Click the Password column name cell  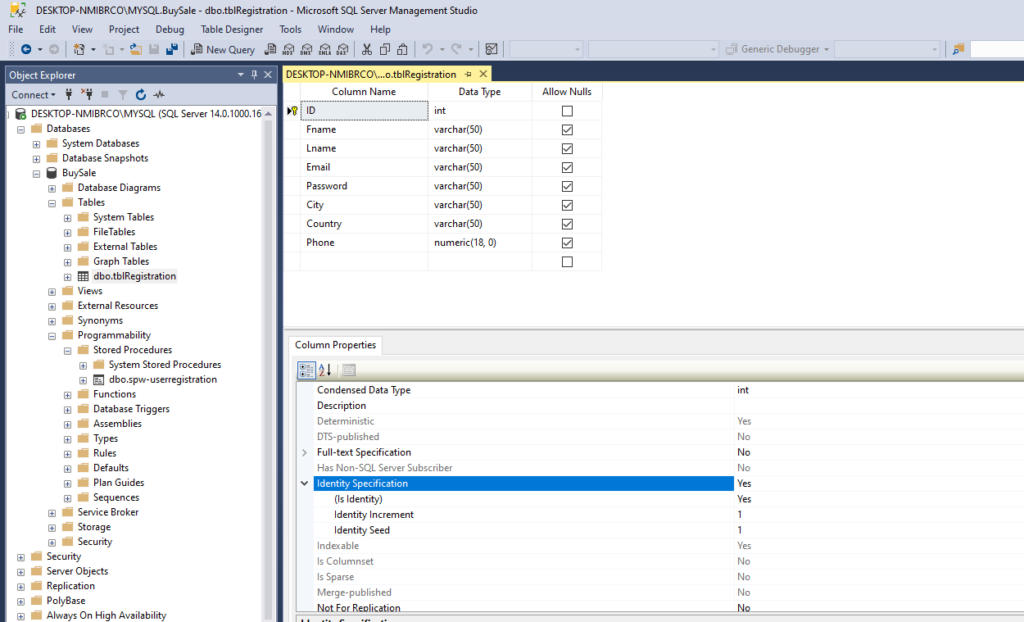click(x=327, y=186)
